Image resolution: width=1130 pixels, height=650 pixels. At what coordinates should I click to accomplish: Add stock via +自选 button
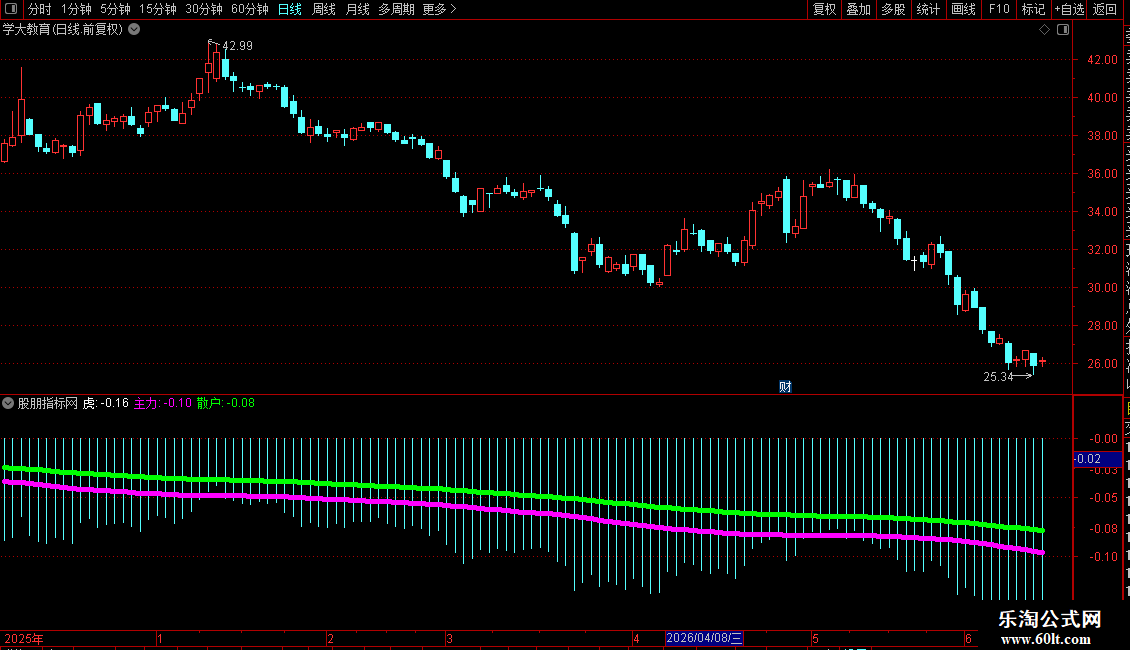coord(1069,9)
